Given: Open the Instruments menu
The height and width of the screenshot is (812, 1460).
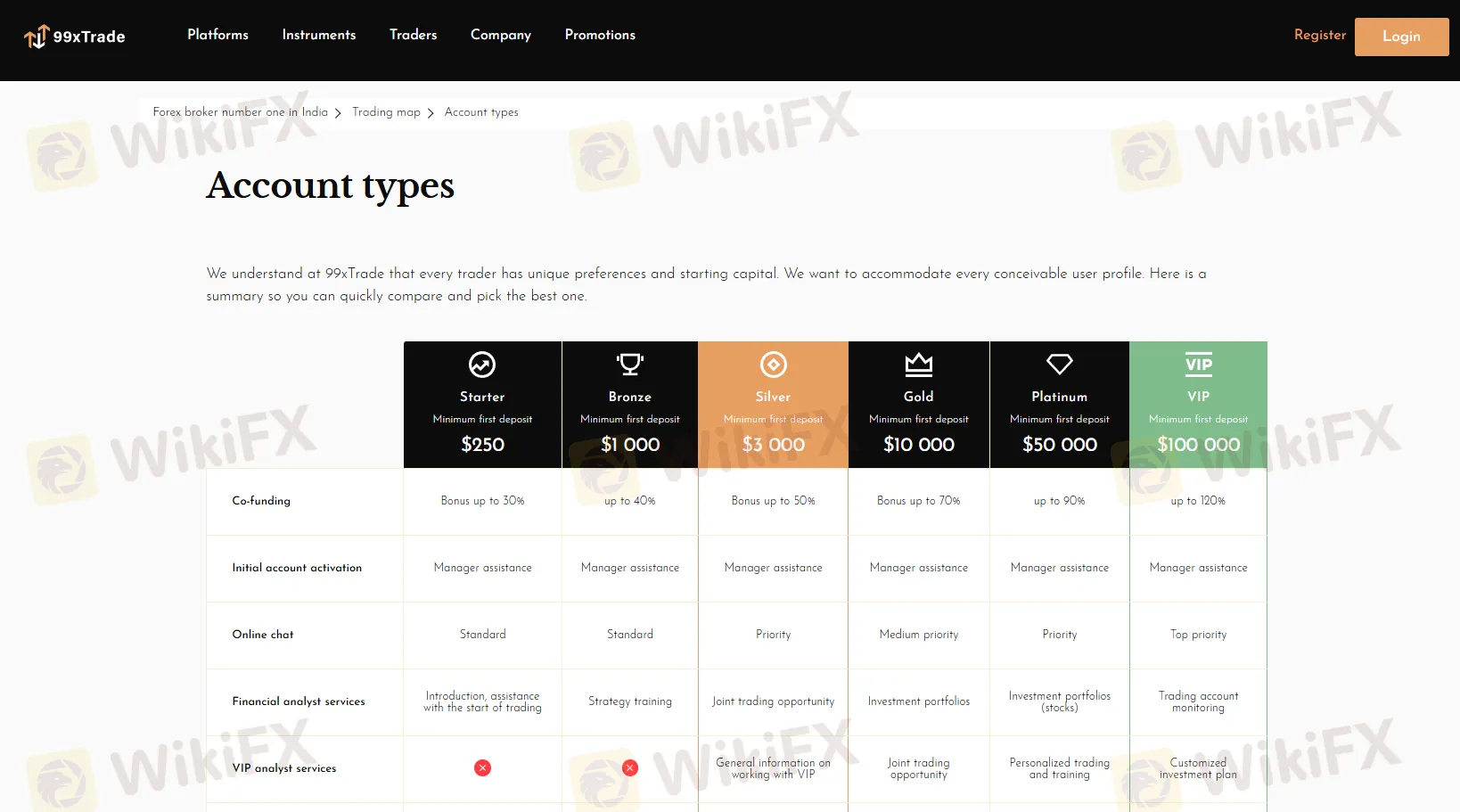Looking at the screenshot, I should 319,35.
